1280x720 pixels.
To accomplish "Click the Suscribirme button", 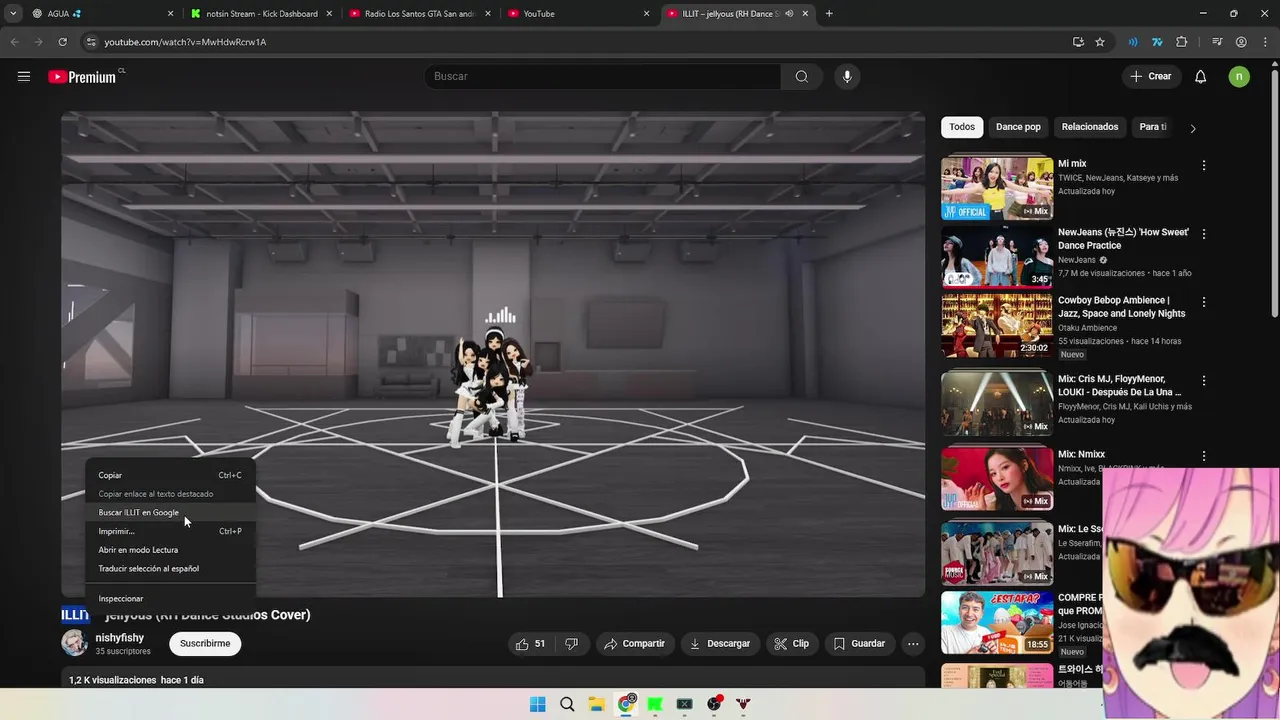I will (x=205, y=644).
